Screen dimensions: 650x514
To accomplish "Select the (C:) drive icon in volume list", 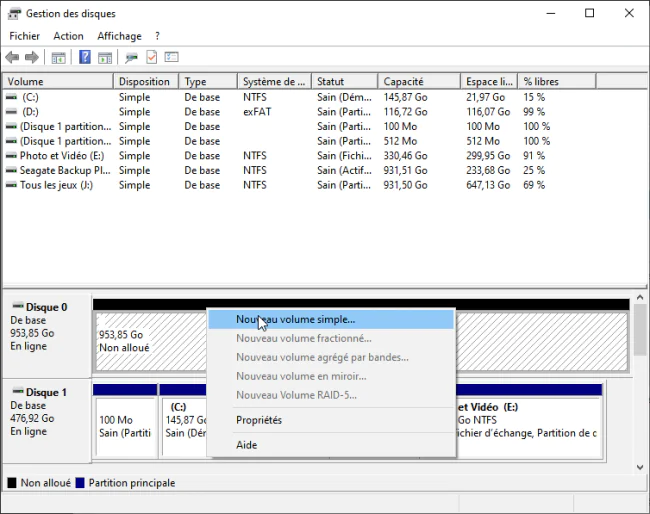I will pos(12,97).
